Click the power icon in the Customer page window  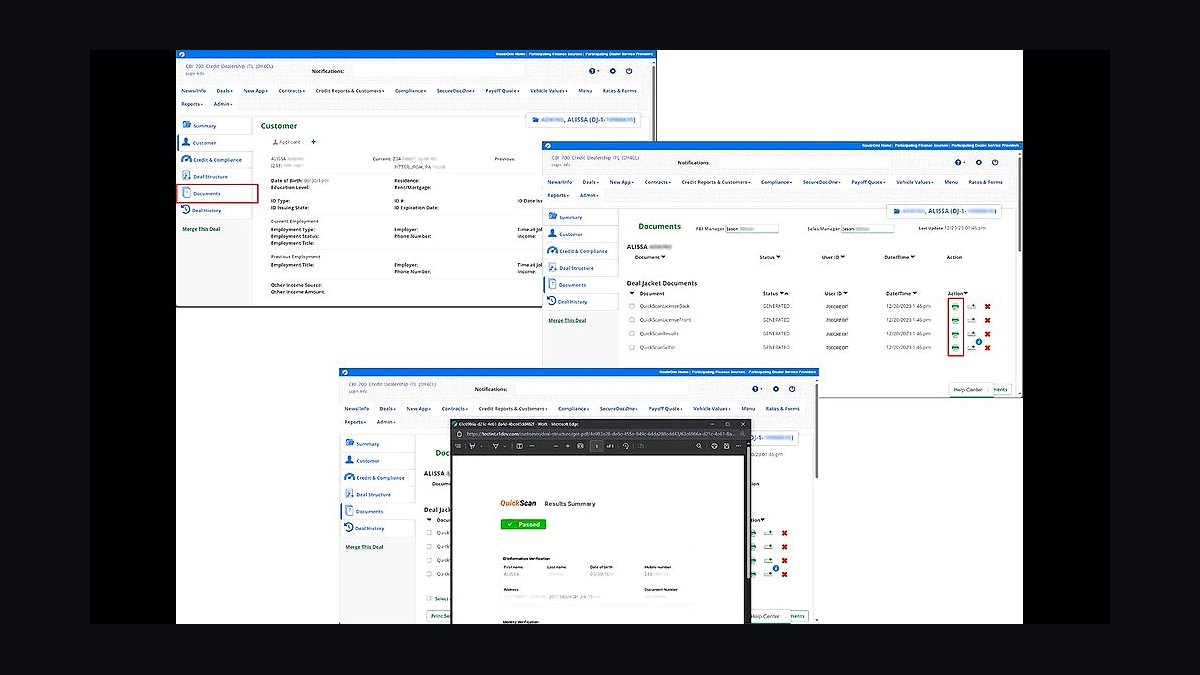[x=629, y=71]
